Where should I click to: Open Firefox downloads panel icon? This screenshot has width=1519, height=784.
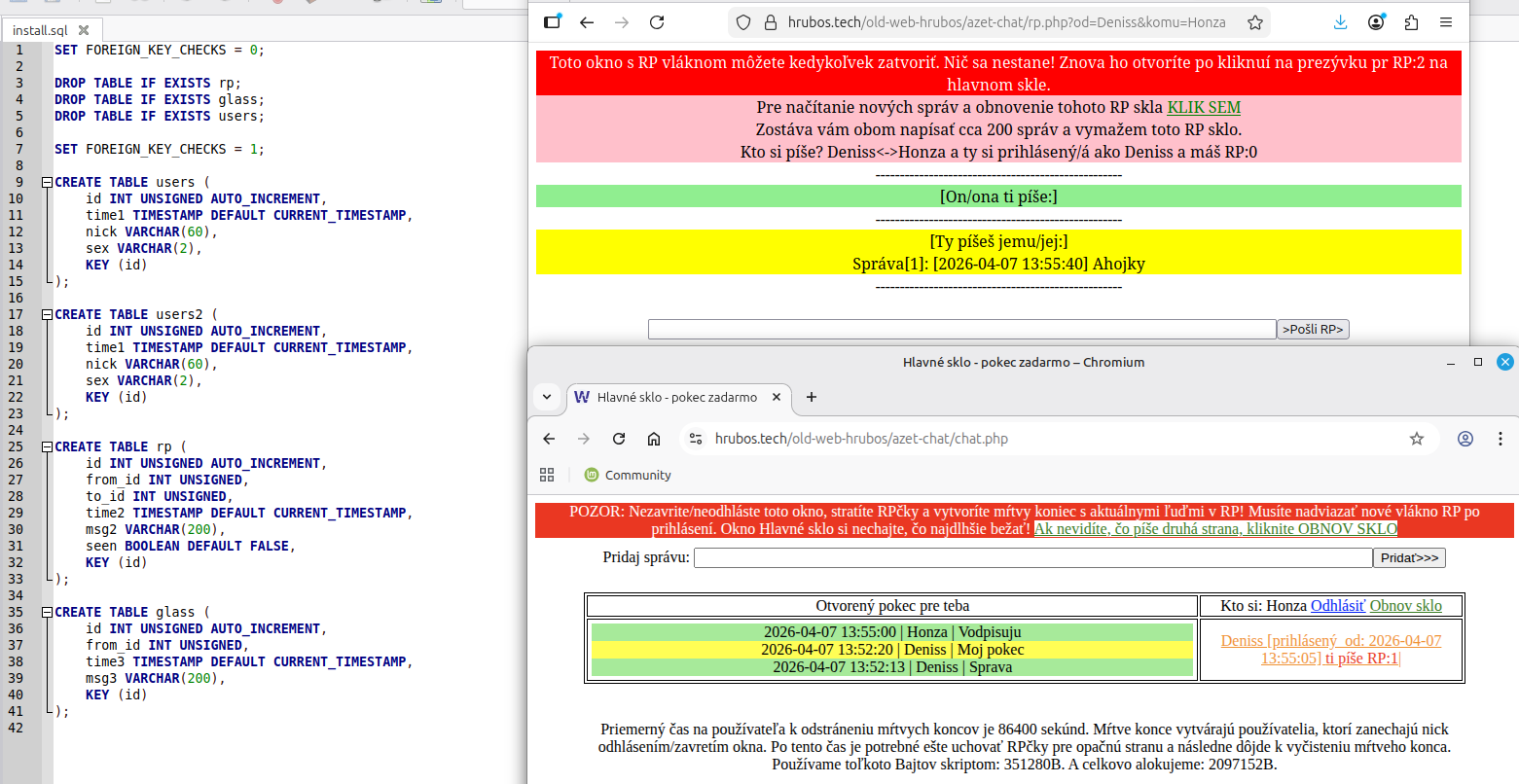pyautogui.click(x=1341, y=21)
